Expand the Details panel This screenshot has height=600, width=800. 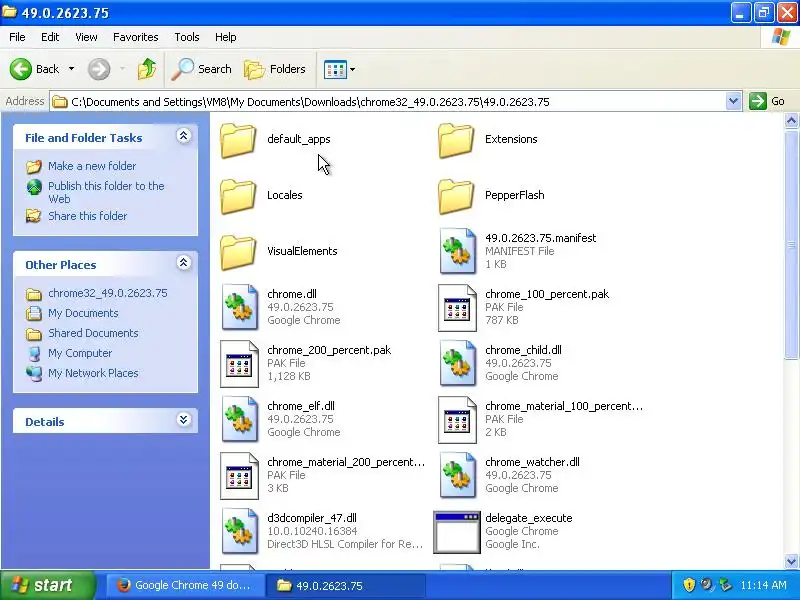coord(184,419)
